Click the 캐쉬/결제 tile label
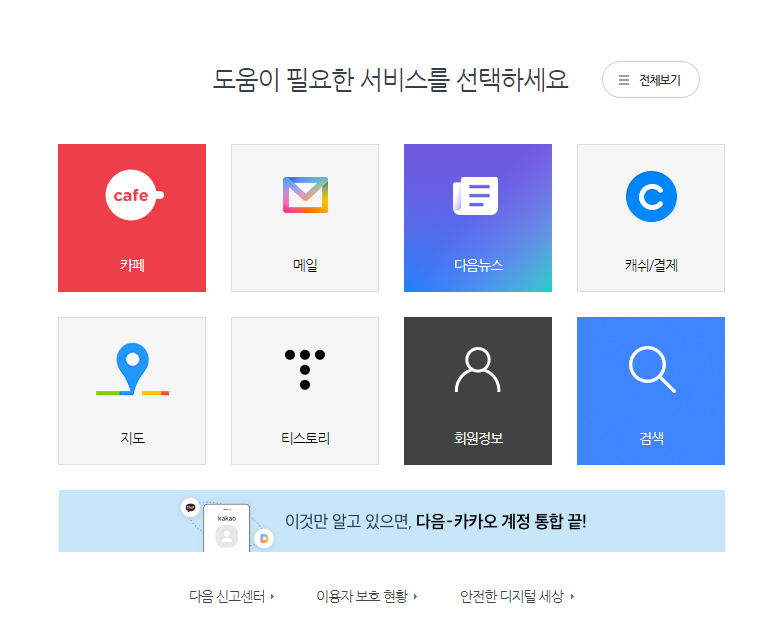Viewport: 768px width, 621px height. click(x=651, y=265)
